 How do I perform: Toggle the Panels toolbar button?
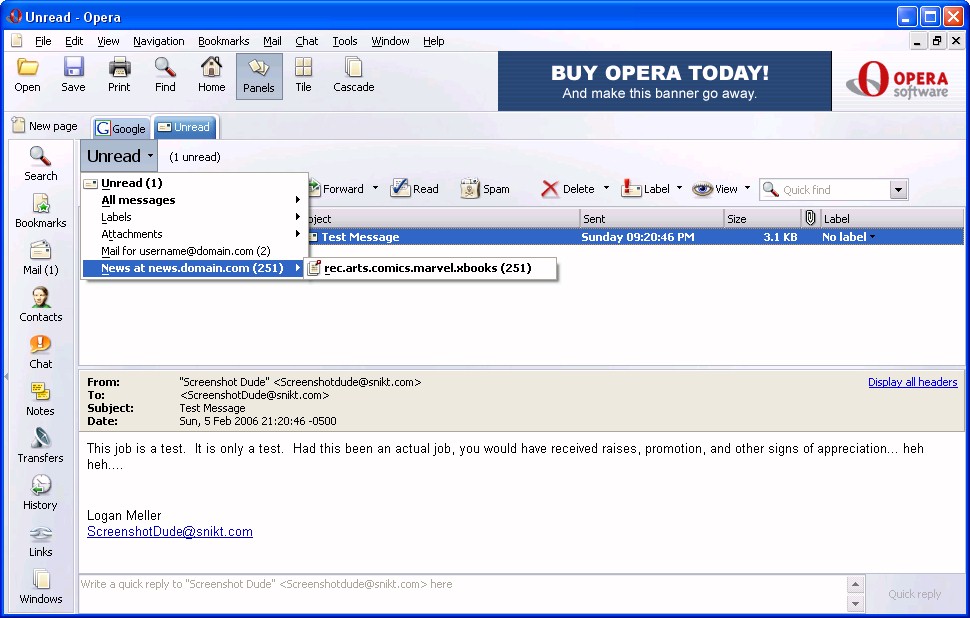[258, 75]
